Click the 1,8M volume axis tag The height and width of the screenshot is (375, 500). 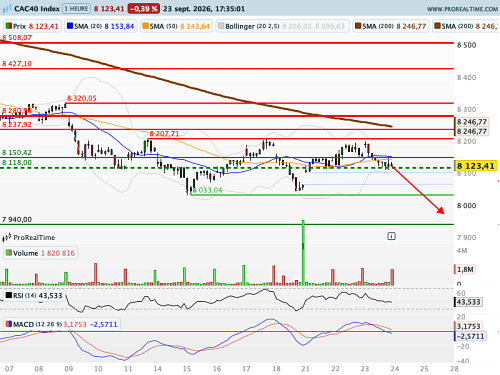coord(466,269)
